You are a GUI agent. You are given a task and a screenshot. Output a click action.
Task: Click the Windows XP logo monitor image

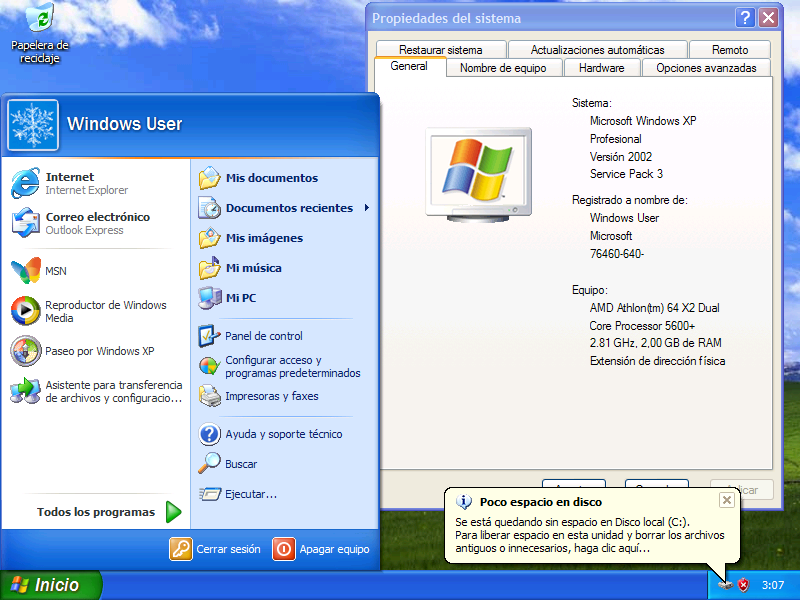[x=479, y=174]
